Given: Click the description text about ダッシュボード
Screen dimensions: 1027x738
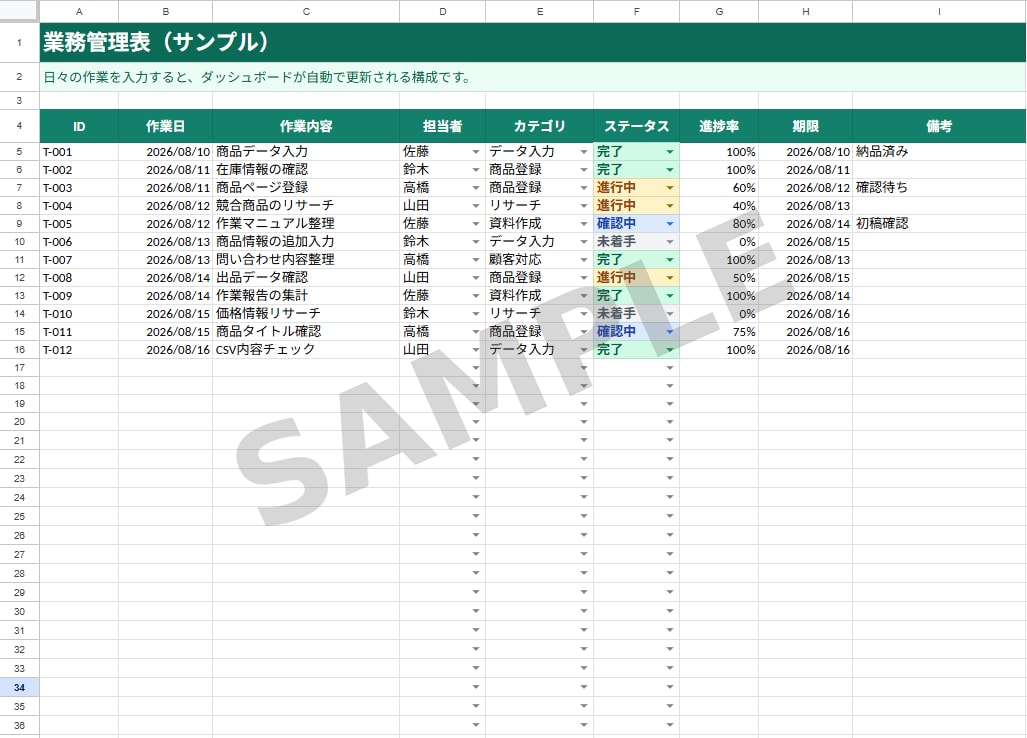Looking at the screenshot, I should (x=257, y=77).
